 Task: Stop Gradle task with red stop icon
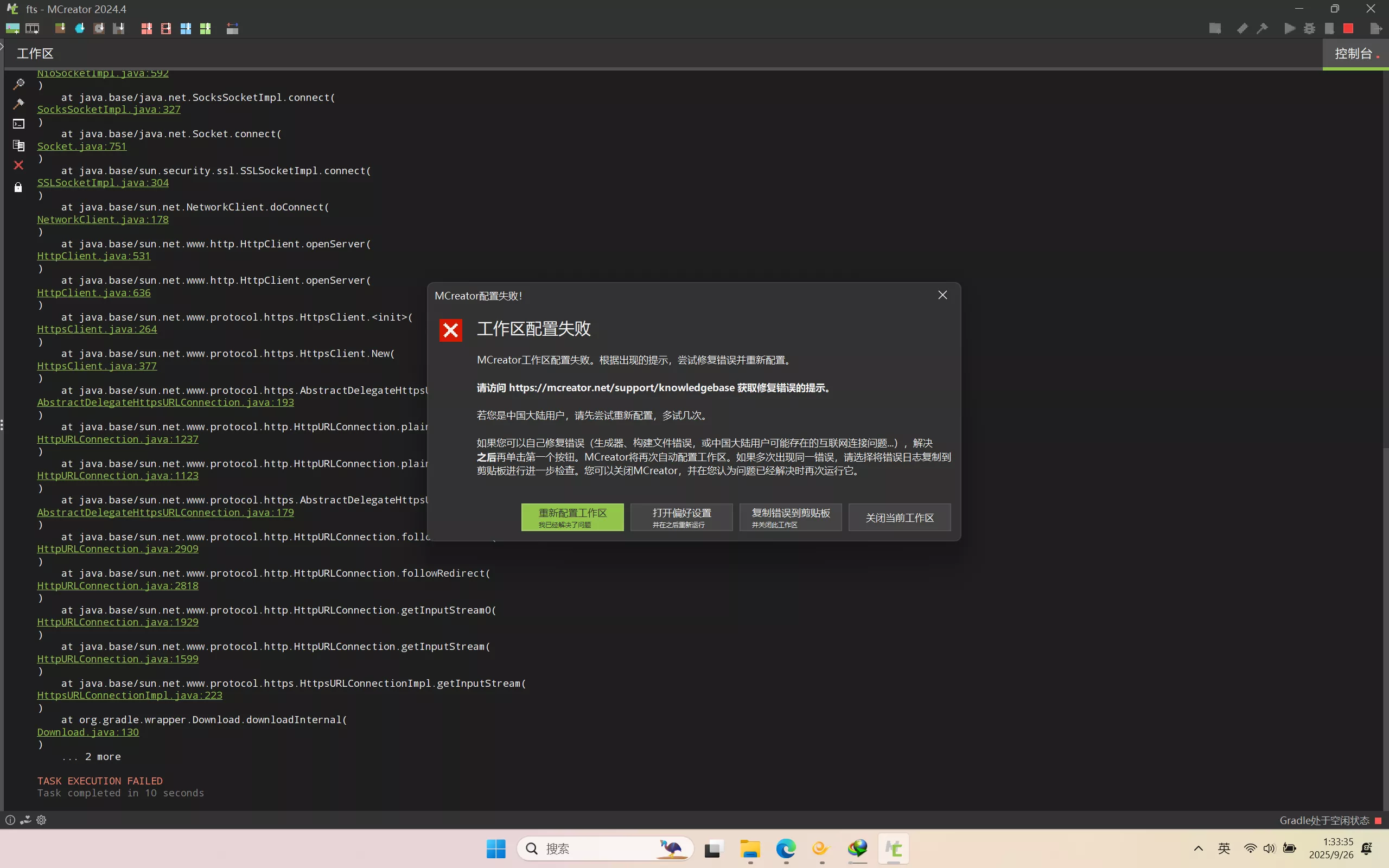point(1348,29)
